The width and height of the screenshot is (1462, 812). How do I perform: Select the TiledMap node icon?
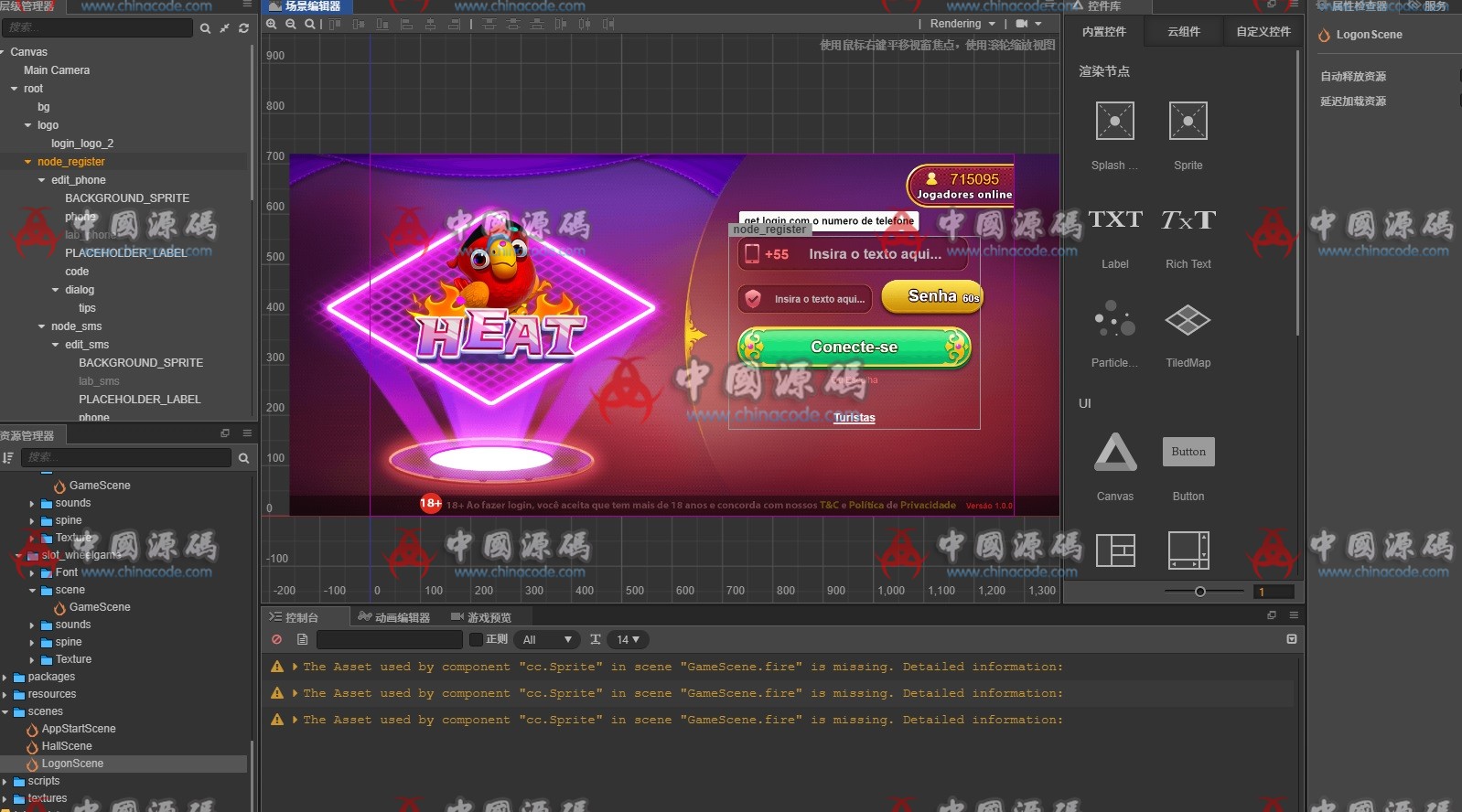tap(1188, 320)
